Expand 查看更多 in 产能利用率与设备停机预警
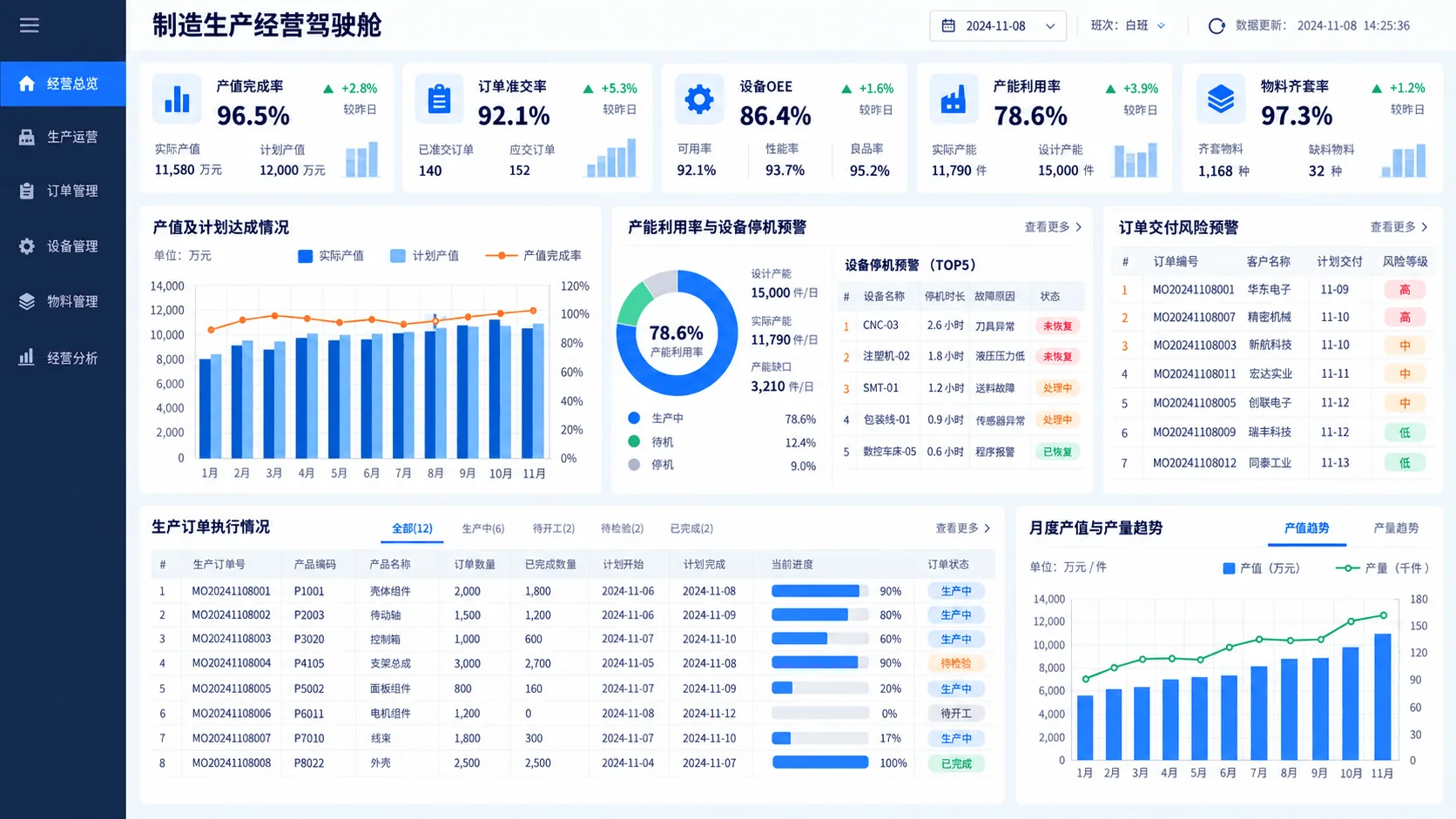The height and width of the screenshot is (819, 1456). [1053, 227]
